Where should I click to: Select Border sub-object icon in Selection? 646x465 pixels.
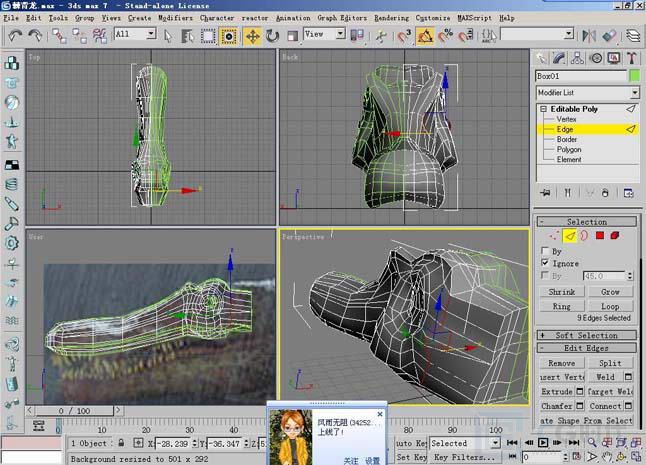click(x=584, y=236)
